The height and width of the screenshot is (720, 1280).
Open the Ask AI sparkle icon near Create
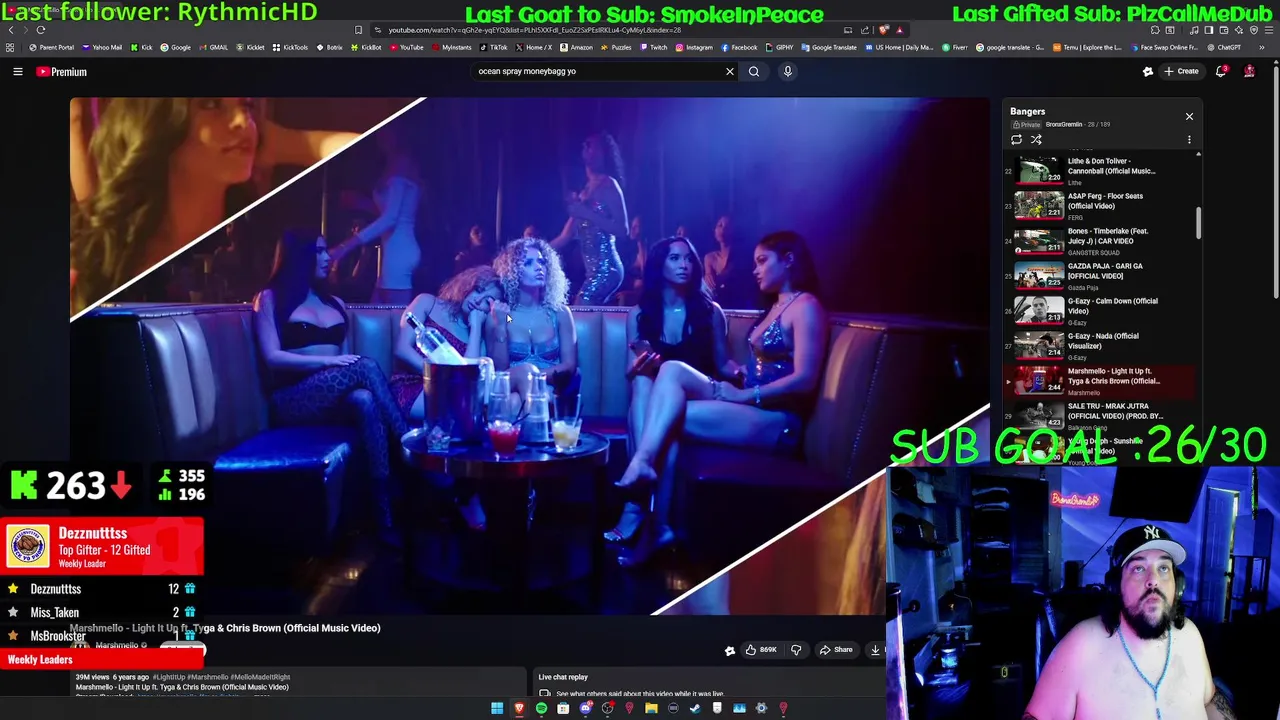coord(1148,71)
